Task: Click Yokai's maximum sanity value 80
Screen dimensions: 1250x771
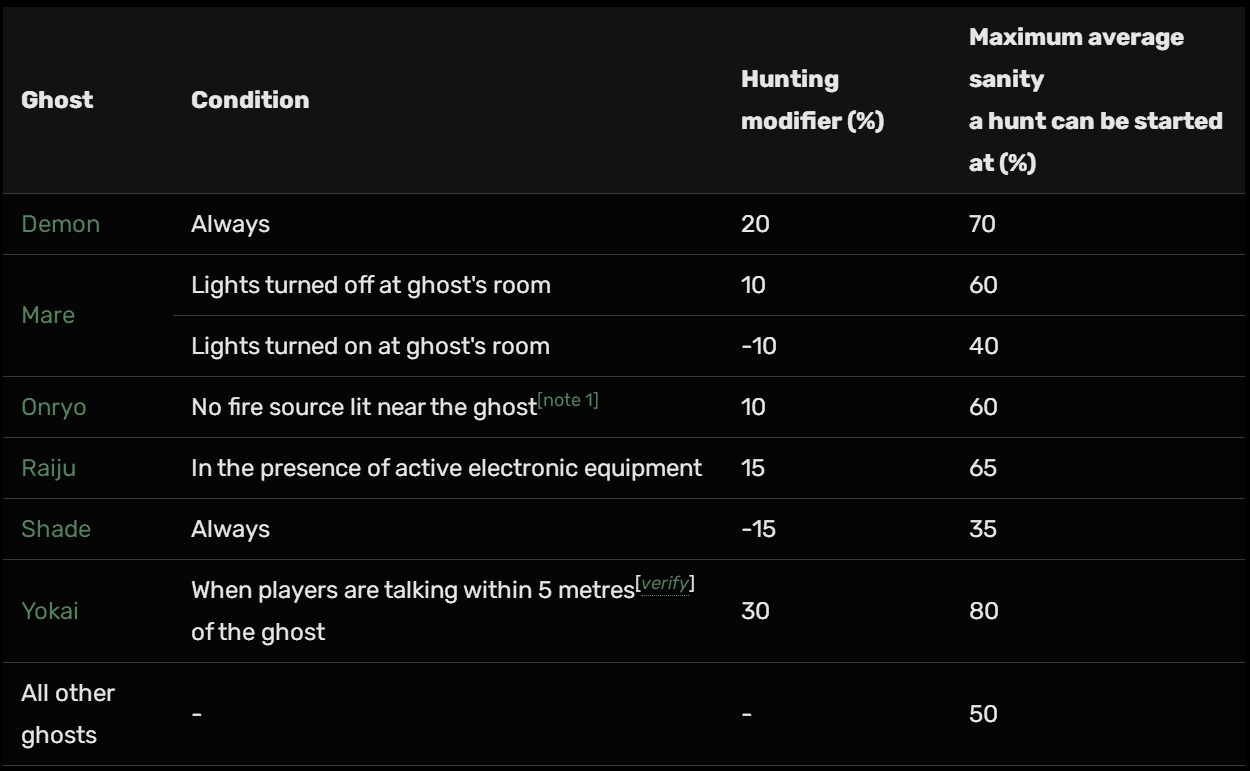Action: pyautogui.click(x=983, y=611)
